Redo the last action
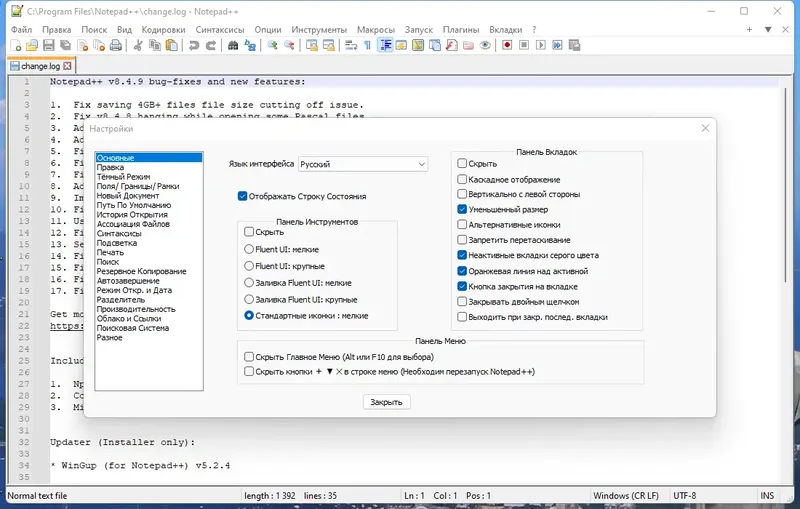This screenshot has width=800, height=509. (x=211, y=45)
